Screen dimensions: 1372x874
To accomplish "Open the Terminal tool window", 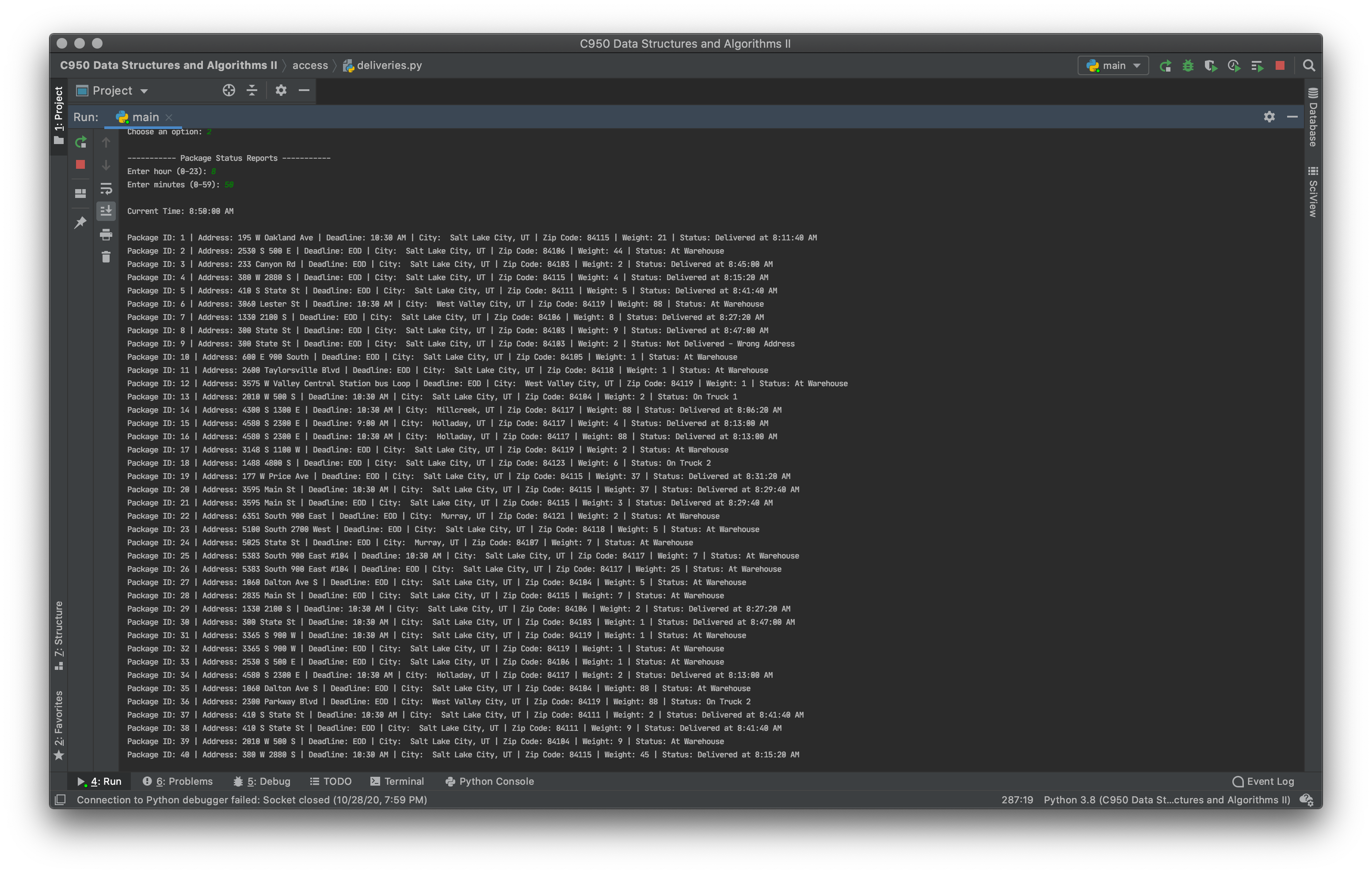I will [397, 781].
